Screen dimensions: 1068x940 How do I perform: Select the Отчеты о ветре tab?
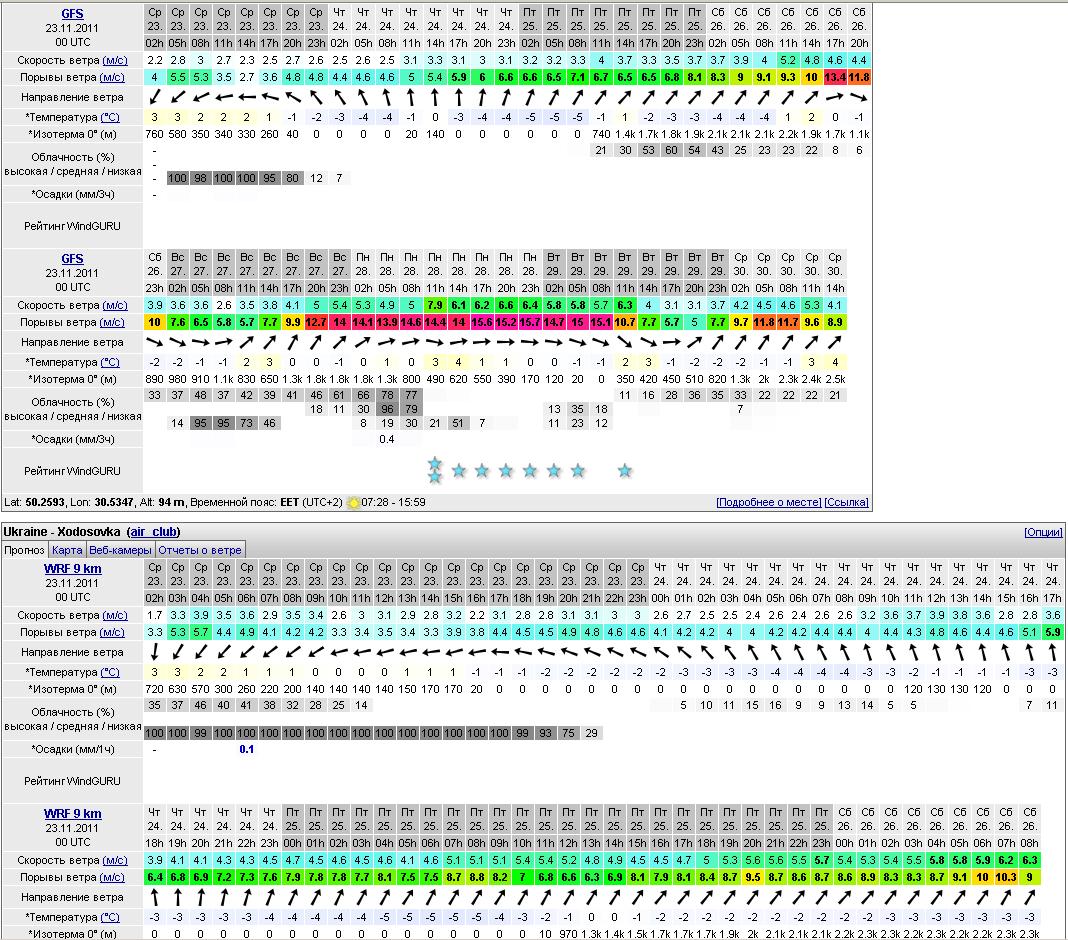point(199,550)
